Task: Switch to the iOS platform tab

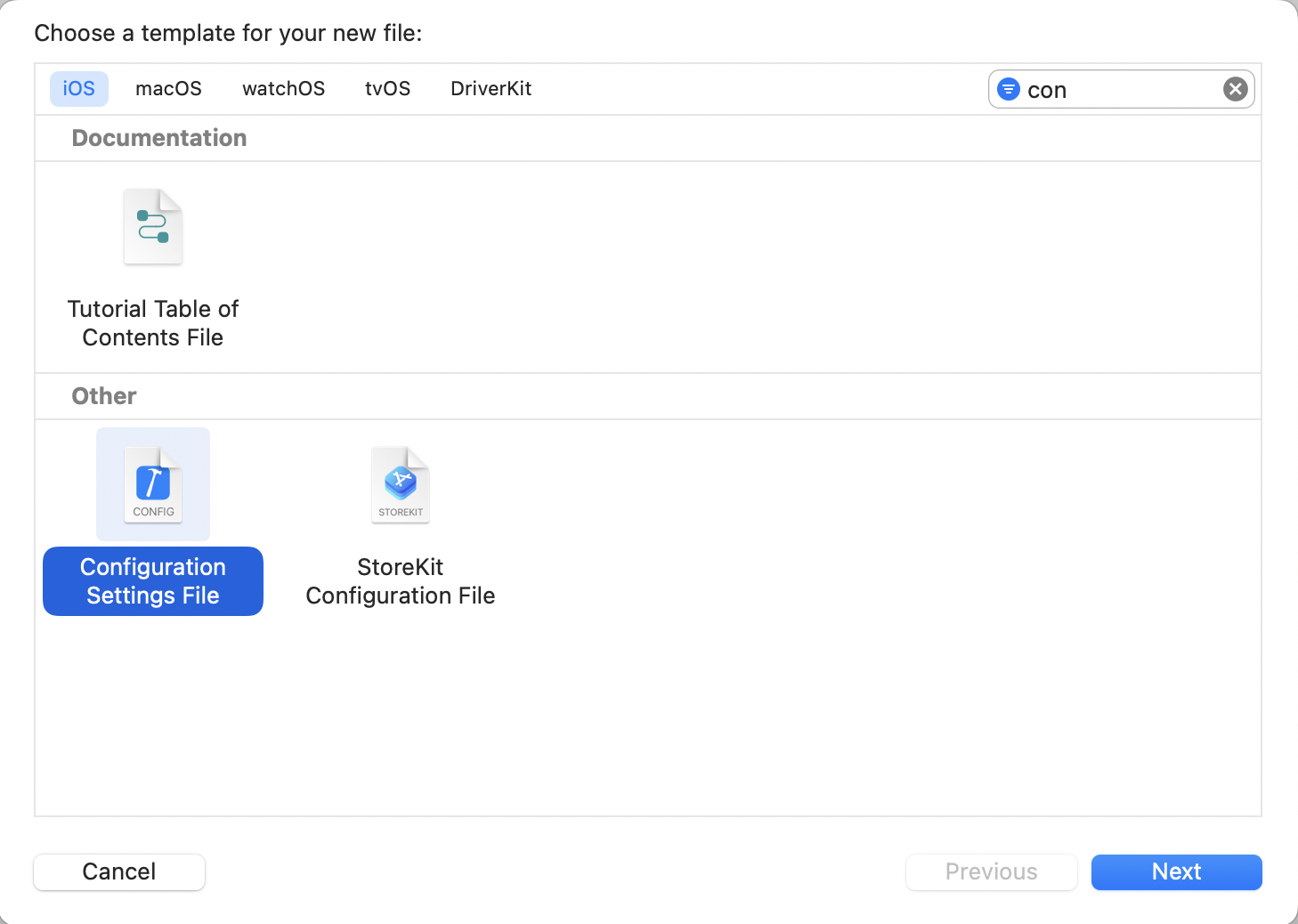Action: coord(79,89)
